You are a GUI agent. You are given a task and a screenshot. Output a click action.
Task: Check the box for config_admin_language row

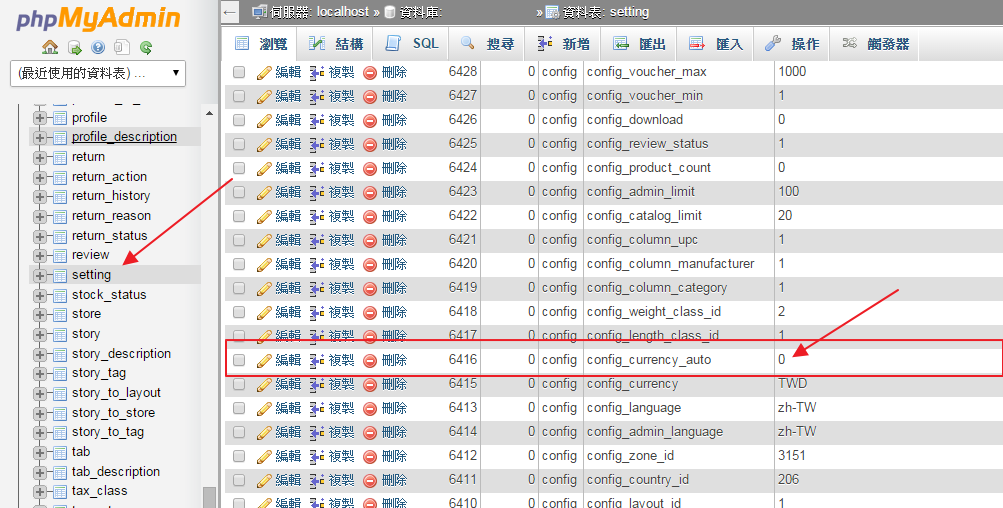239,432
